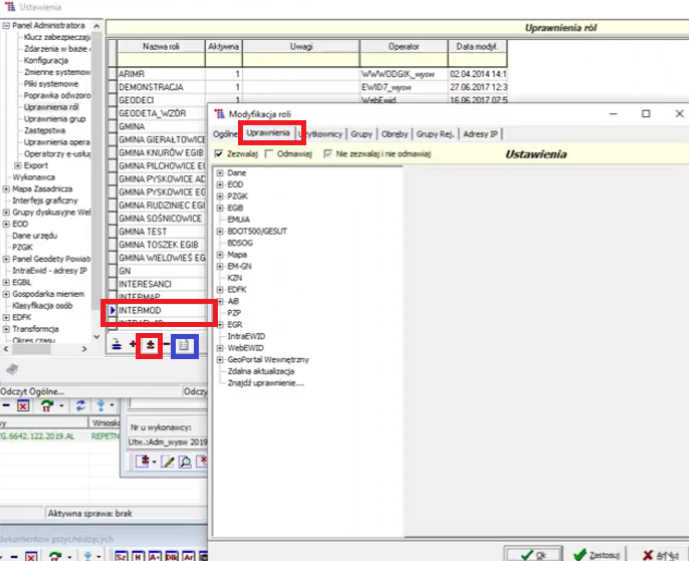Screen dimensions: 689x561
Task: Switch to the Uprawnienia tab
Action: click(267, 133)
